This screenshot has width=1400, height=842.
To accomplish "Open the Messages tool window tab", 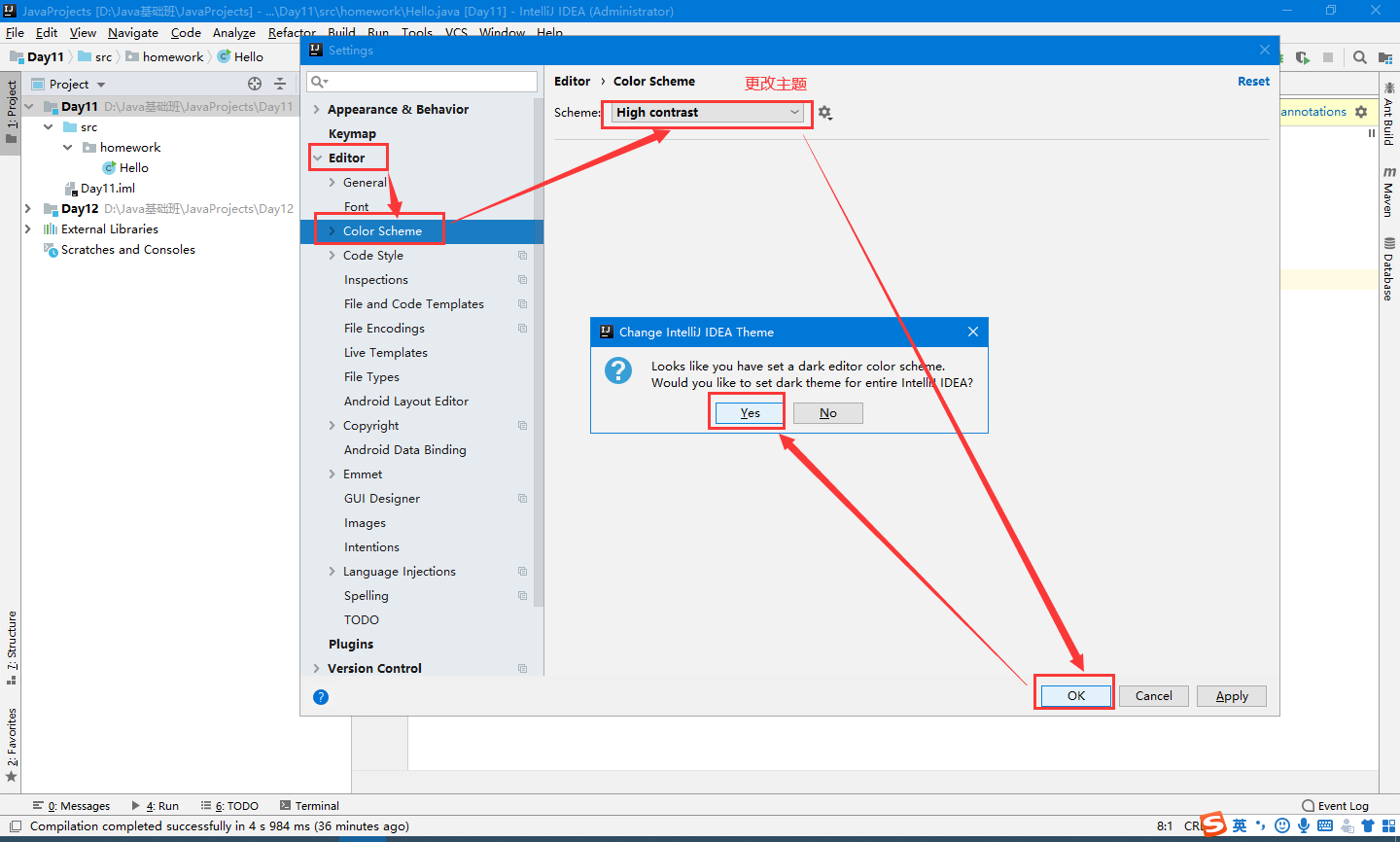I will coord(72,806).
